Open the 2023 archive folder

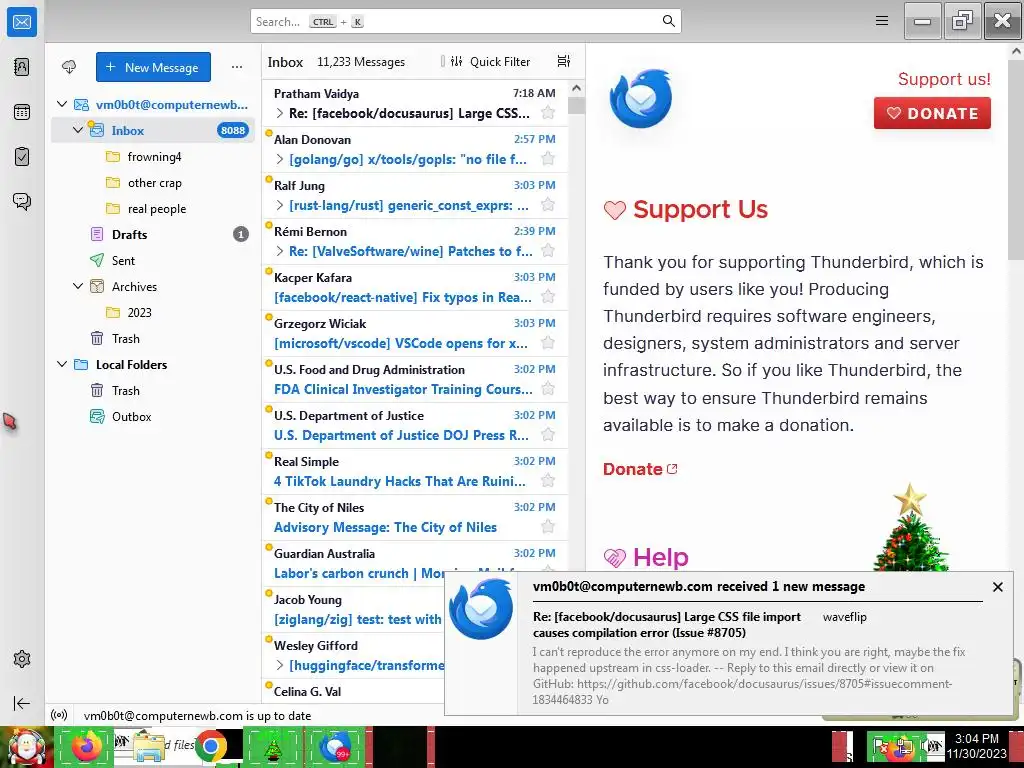pyautogui.click(x=153, y=312)
